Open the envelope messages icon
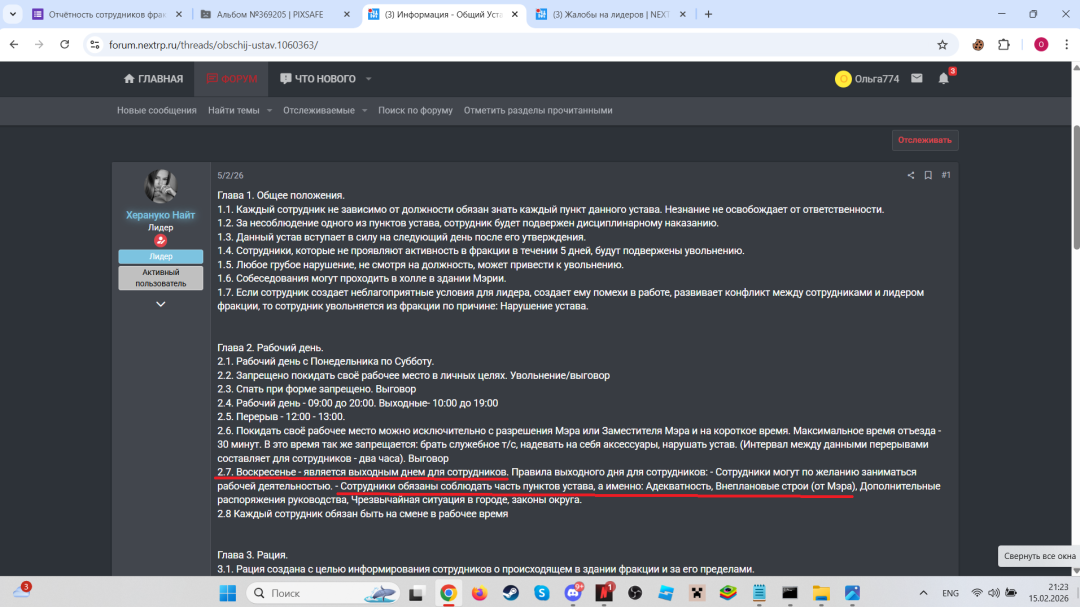Viewport: 1080px width, 607px height. click(x=916, y=78)
